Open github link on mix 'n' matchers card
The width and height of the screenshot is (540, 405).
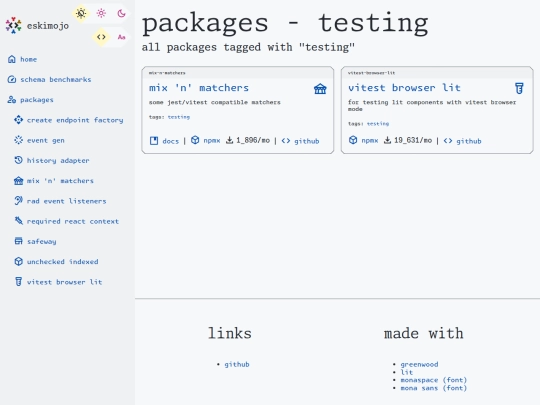(x=307, y=141)
